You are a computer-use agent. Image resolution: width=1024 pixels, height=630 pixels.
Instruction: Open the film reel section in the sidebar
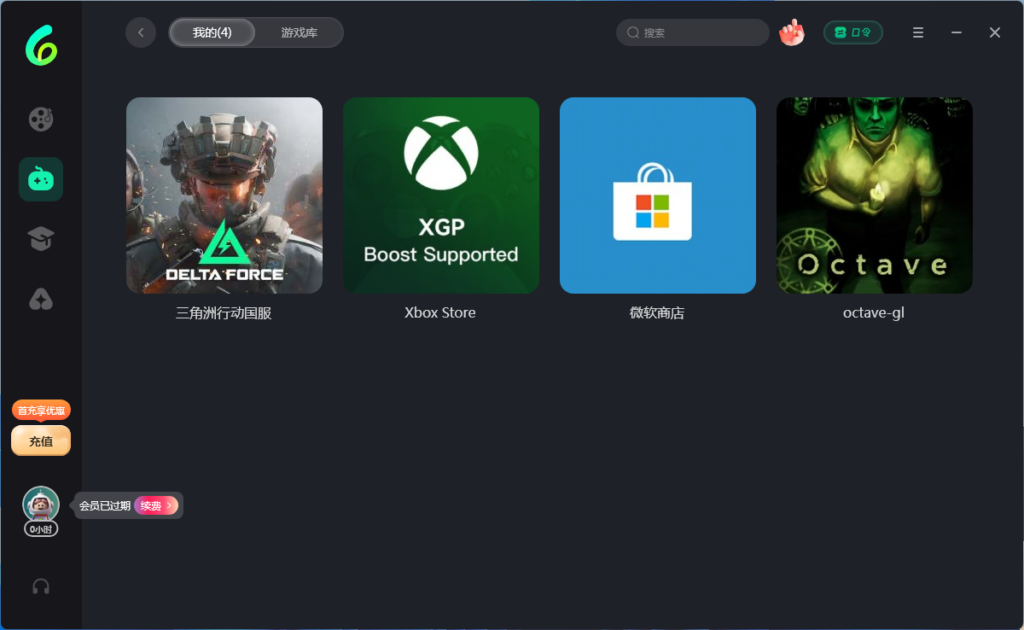[x=40, y=119]
